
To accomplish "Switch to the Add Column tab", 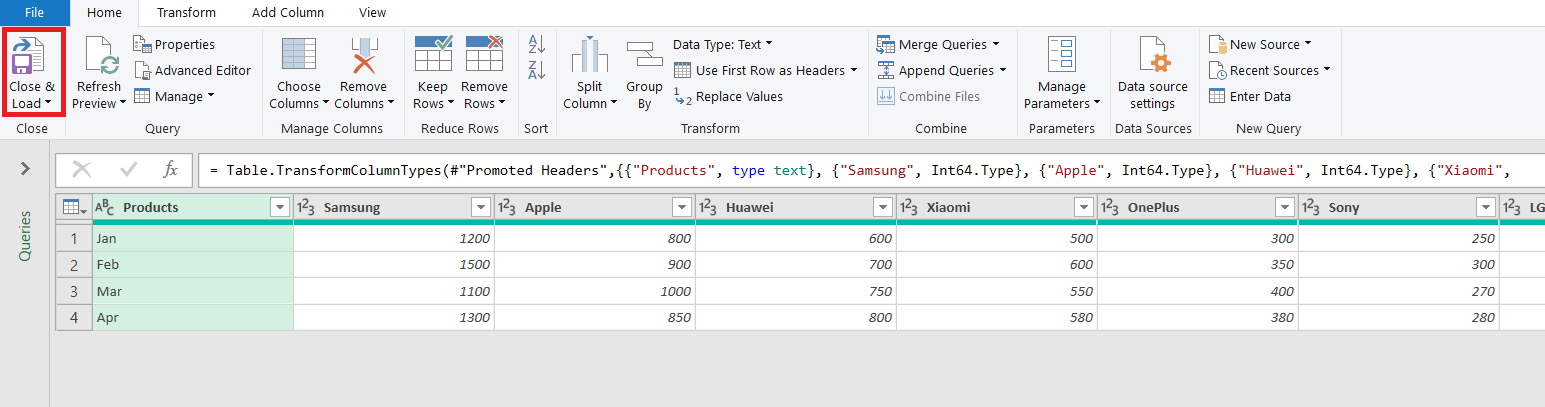I will [288, 13].
